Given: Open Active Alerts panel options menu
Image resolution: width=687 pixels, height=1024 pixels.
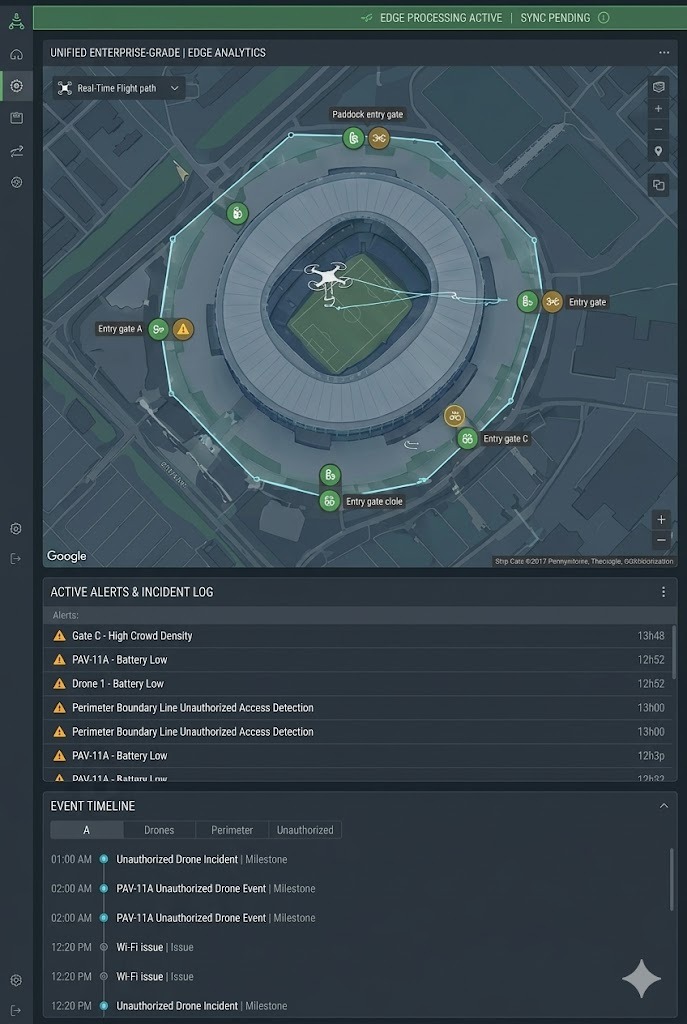Looking at the screenshot, I should point(663,592).
